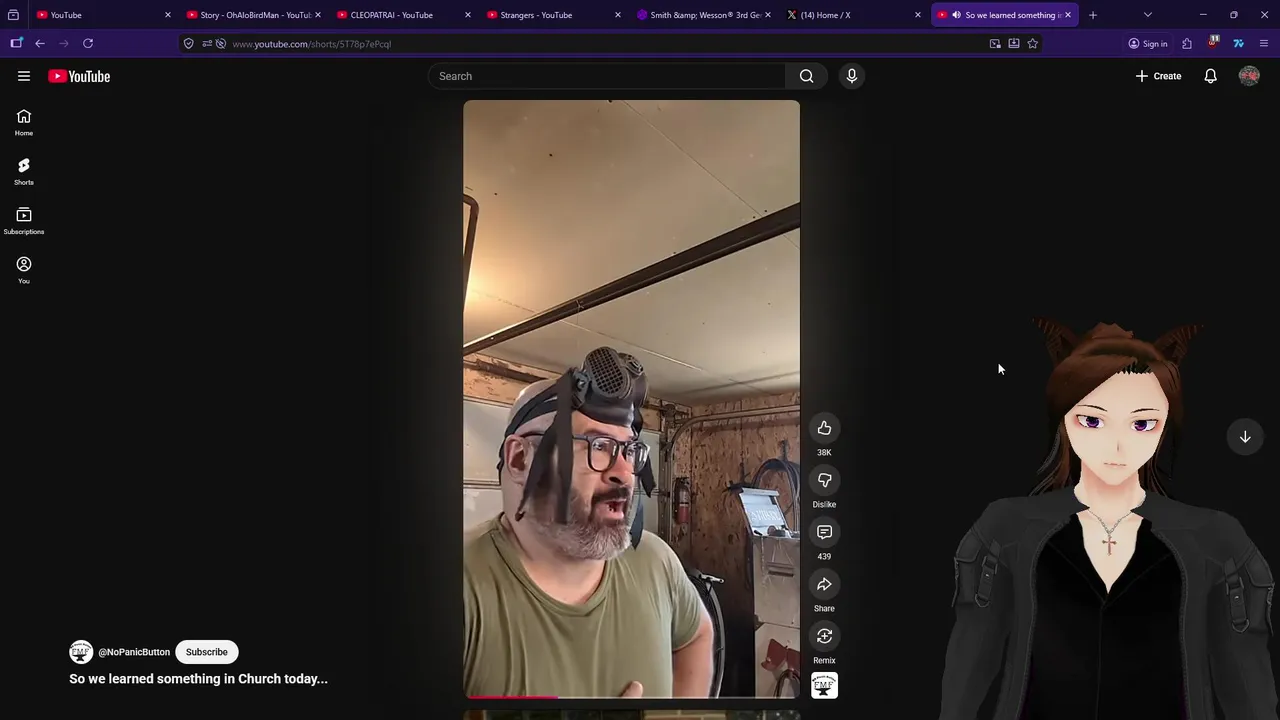Click the browser address bar URL
Screen dimensions: 1280x720
[312, 44]
